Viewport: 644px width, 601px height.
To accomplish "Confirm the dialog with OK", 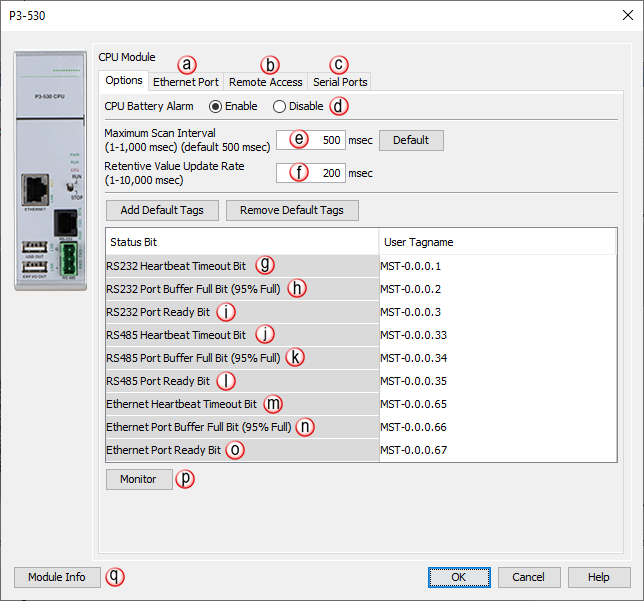I will (458, 577).
